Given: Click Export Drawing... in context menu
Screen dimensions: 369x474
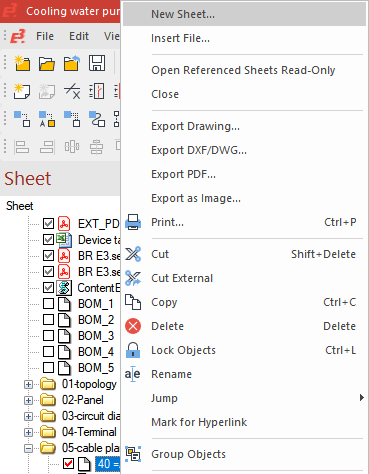Looking at the screenshot, I should coord(244,126).
